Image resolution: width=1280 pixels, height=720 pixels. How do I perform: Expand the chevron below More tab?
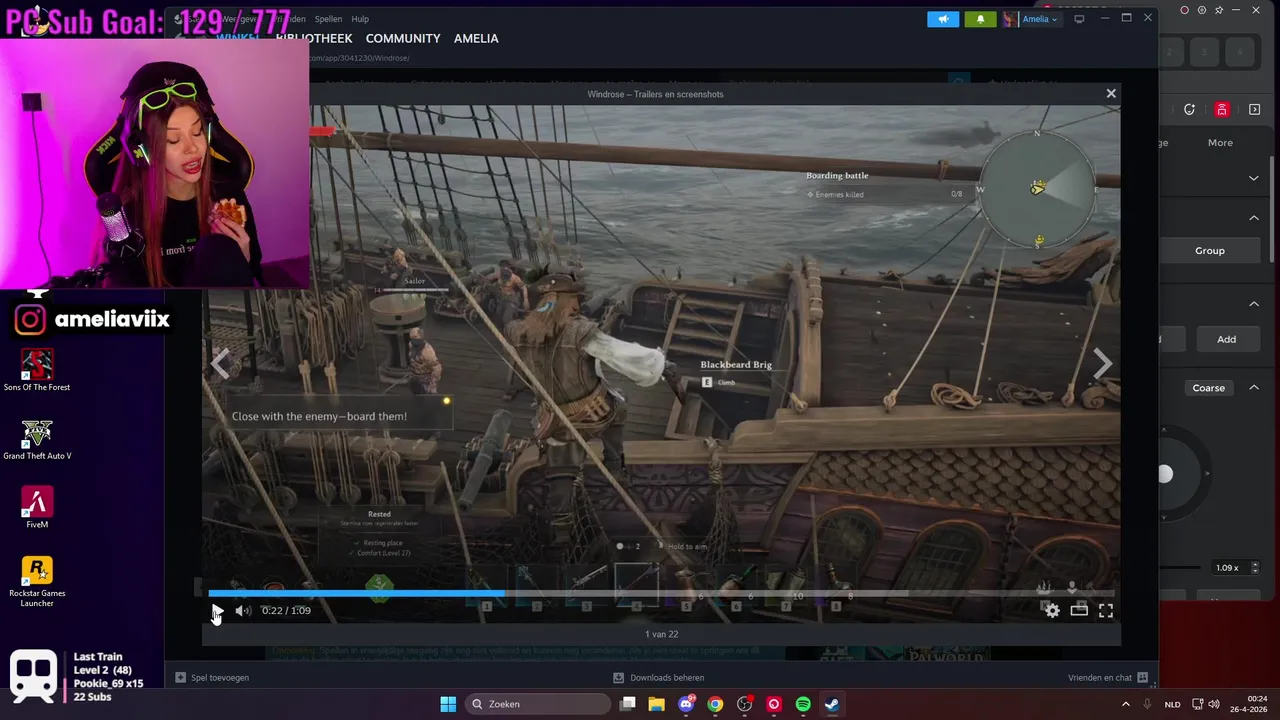click(1253, 178)
